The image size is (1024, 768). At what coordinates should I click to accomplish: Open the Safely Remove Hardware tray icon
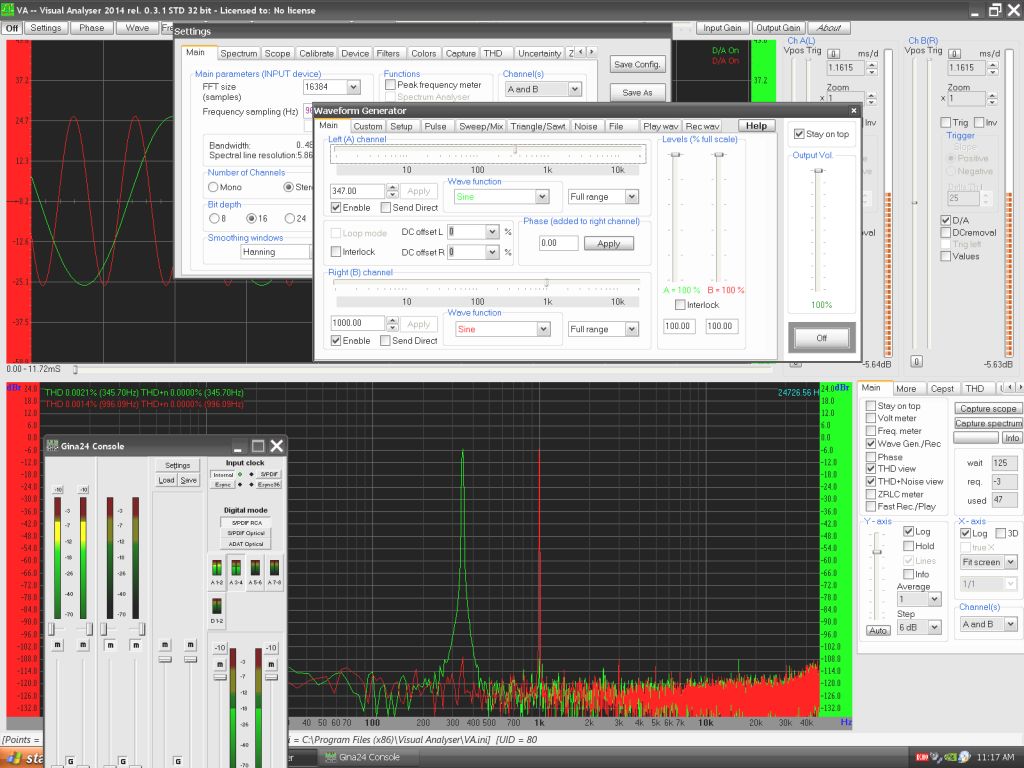[x=936, y=757]
